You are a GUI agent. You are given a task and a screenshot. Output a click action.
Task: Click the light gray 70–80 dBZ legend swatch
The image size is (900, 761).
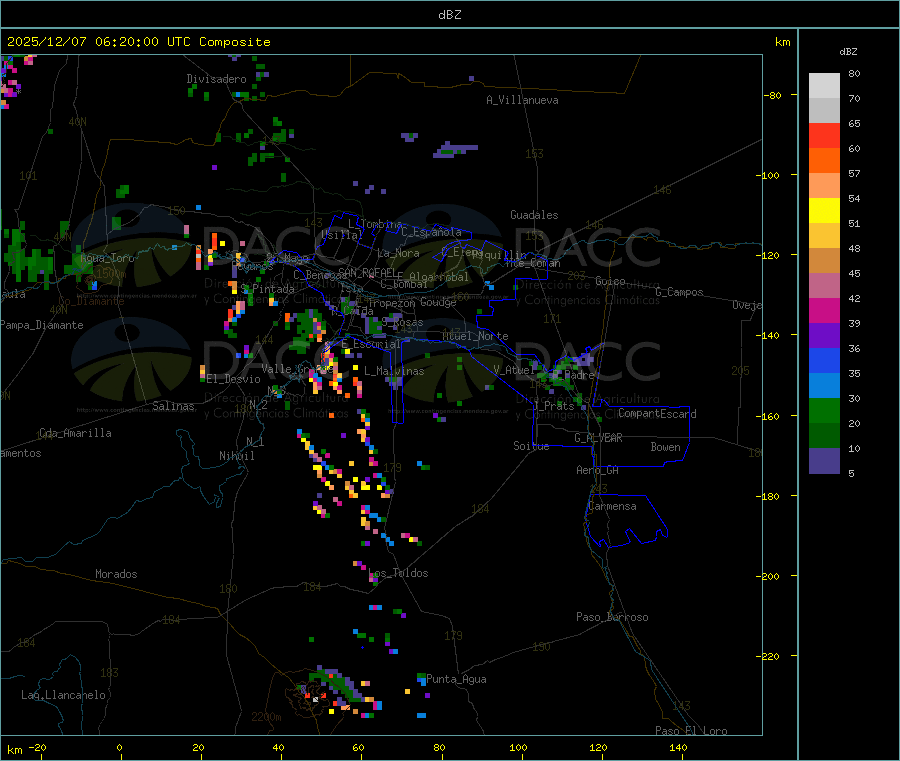(824, 86)
